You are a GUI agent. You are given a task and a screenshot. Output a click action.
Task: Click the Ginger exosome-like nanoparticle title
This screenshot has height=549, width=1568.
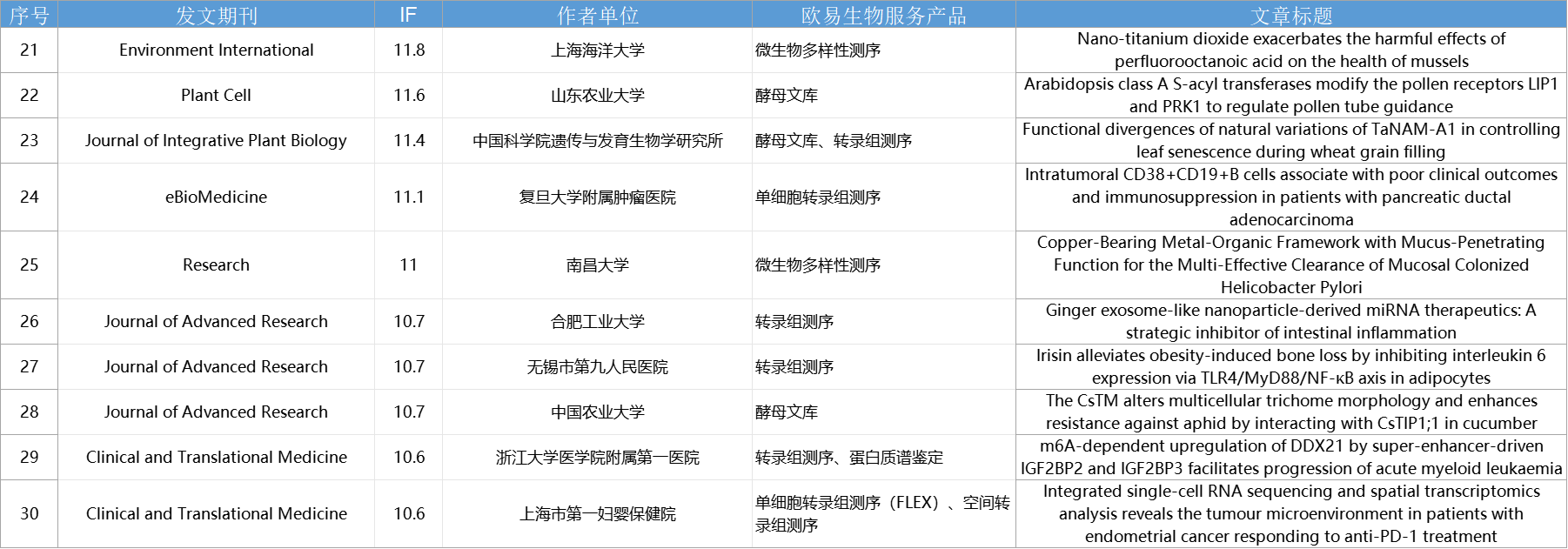[1291, 322]
